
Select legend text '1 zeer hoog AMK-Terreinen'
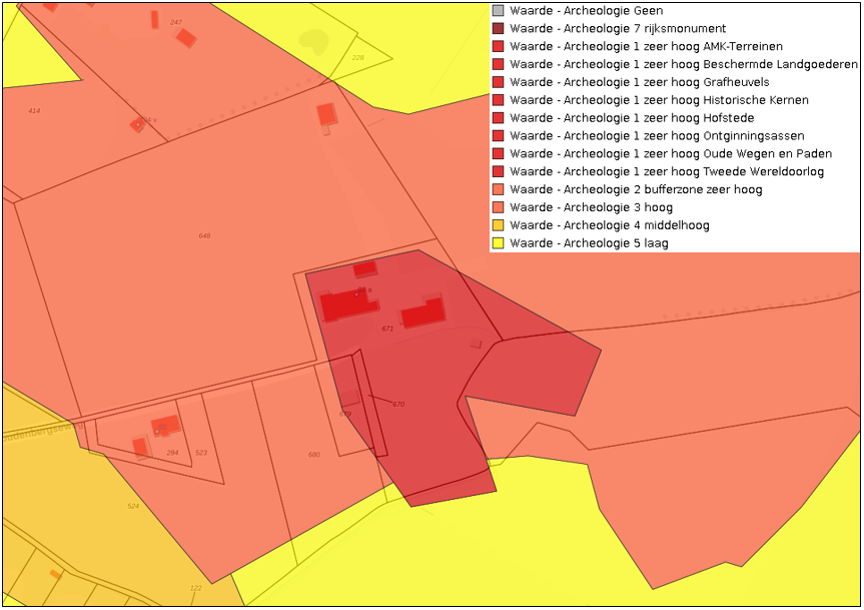(708, 46)
